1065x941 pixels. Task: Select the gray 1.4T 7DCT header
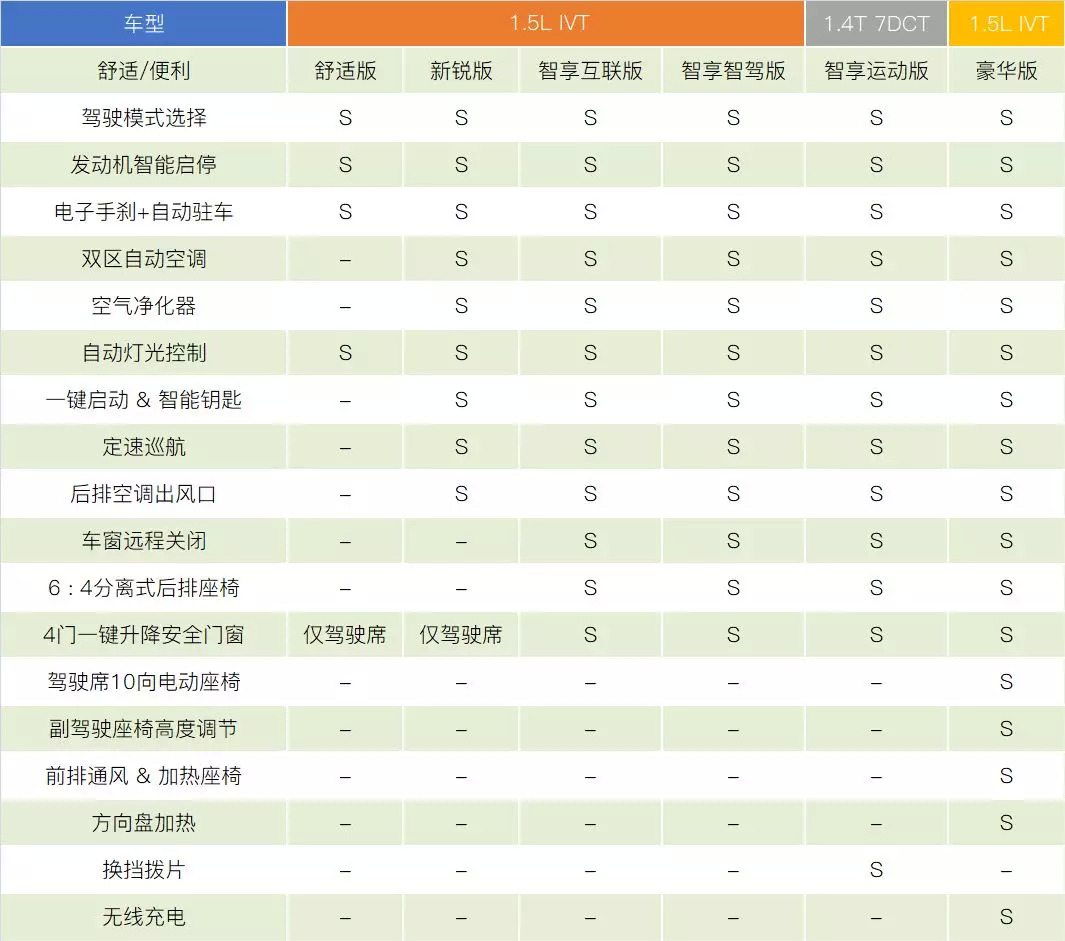[x=876, y=23]
